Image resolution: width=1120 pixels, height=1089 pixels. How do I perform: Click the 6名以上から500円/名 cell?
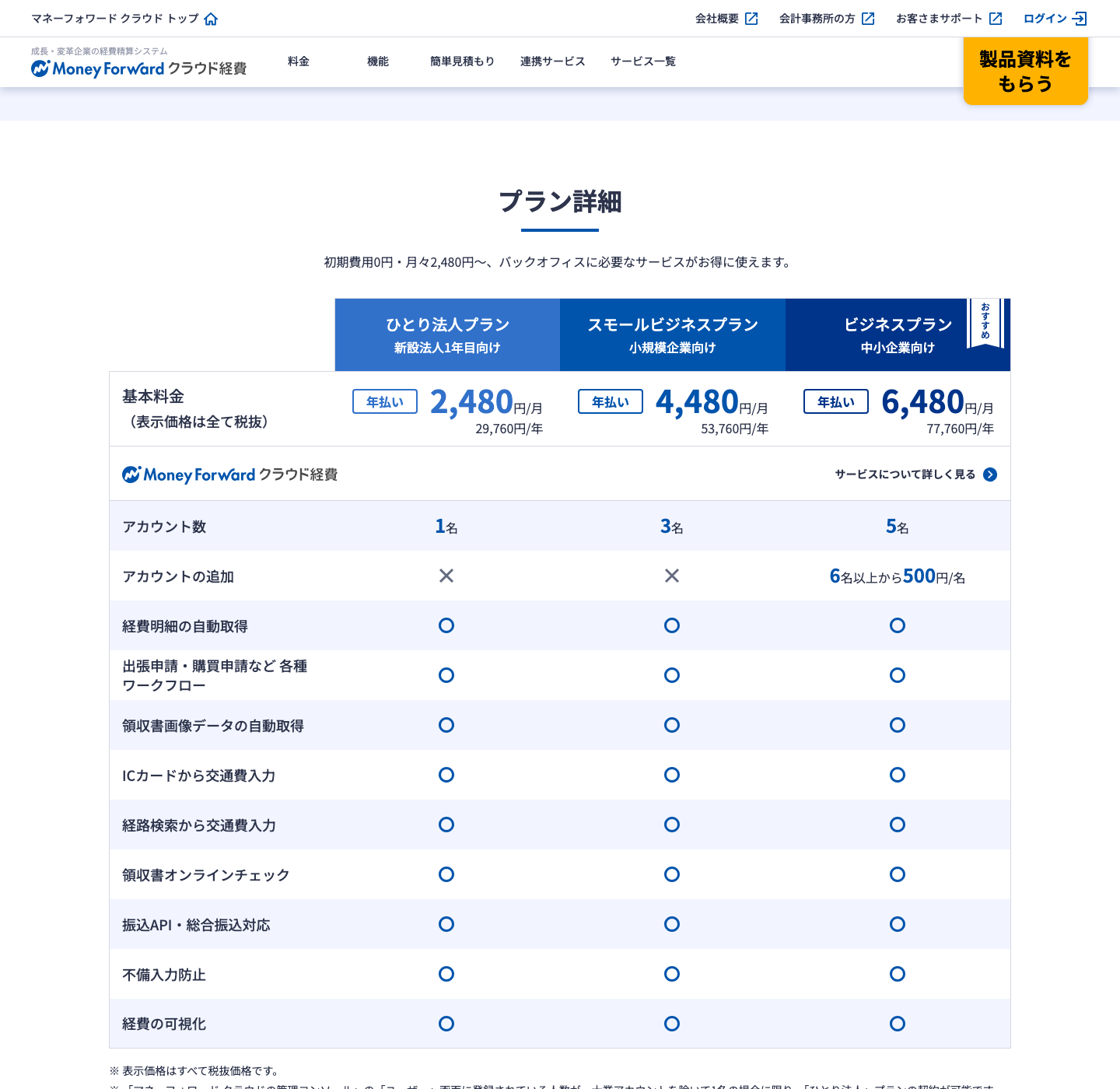click(x=898, y=576)
